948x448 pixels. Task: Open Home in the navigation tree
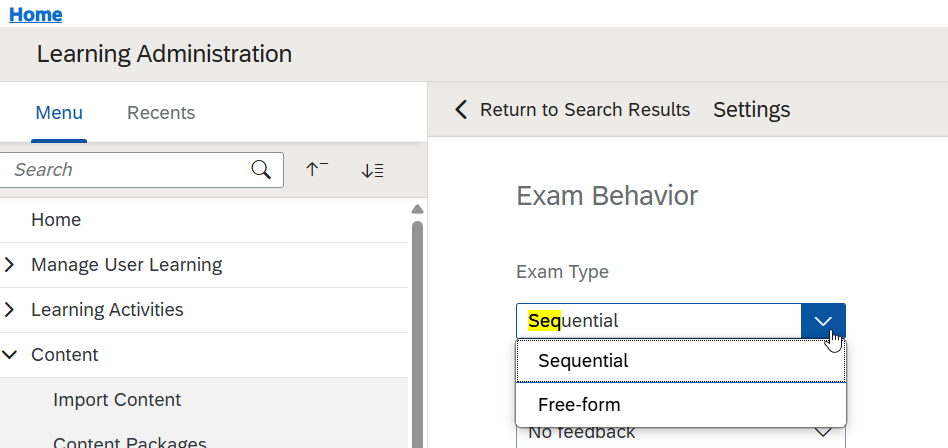56,220
